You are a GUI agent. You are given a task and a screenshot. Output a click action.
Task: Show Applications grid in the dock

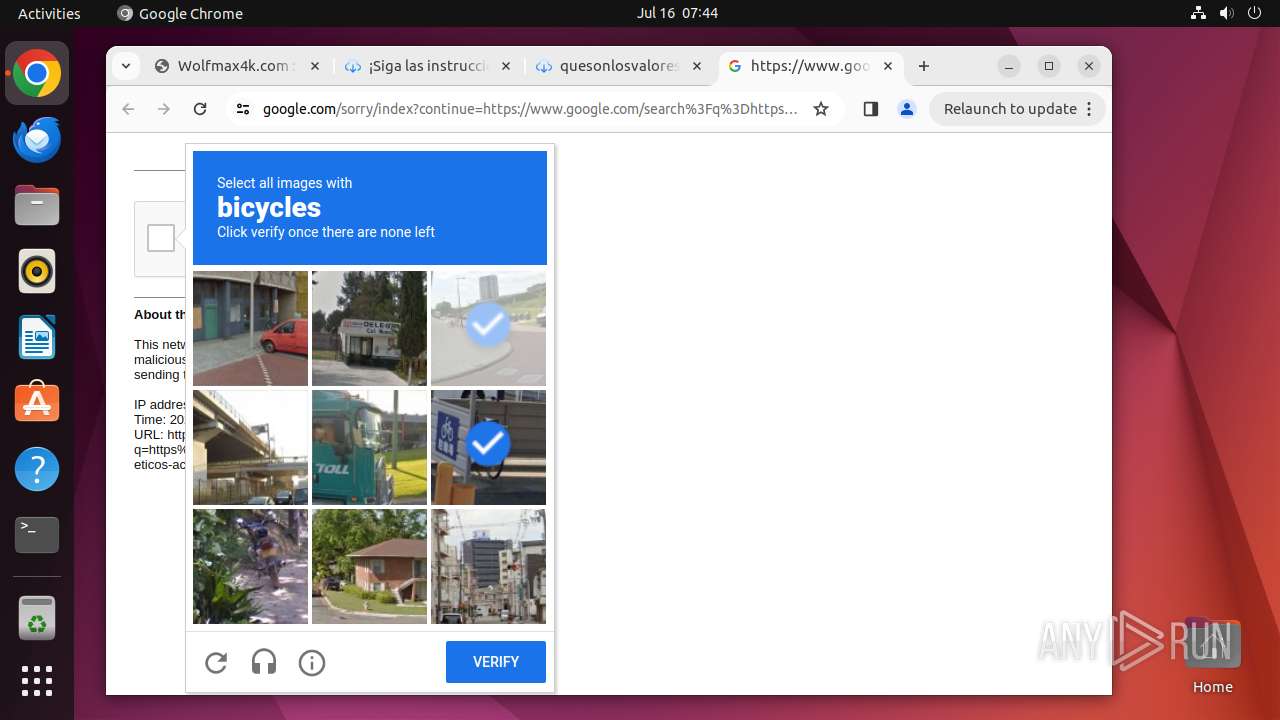coord(37,681)
